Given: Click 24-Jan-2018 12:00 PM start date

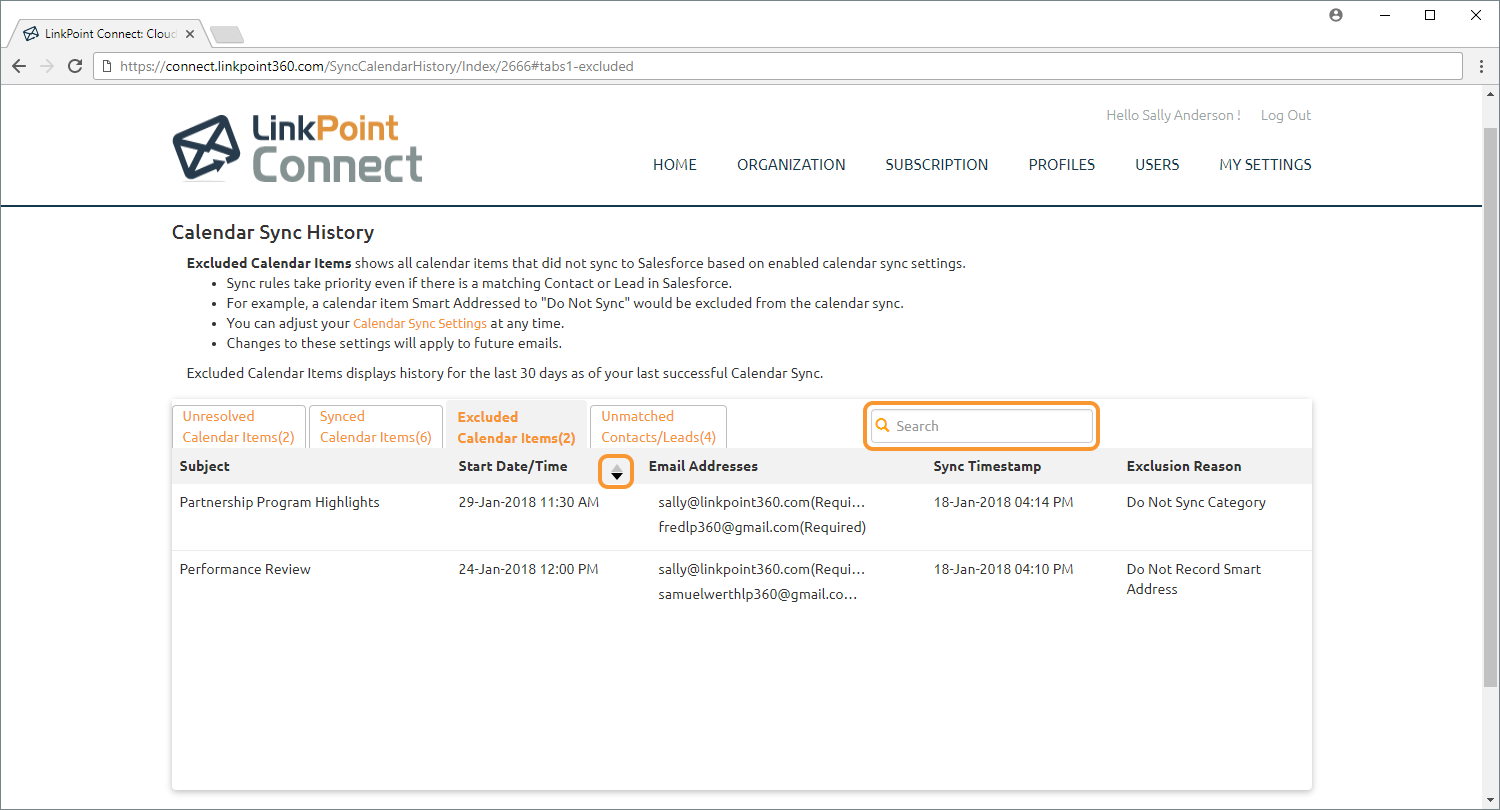Looking at the screenshot, I should pyautogui.click(x=528, y=569).
